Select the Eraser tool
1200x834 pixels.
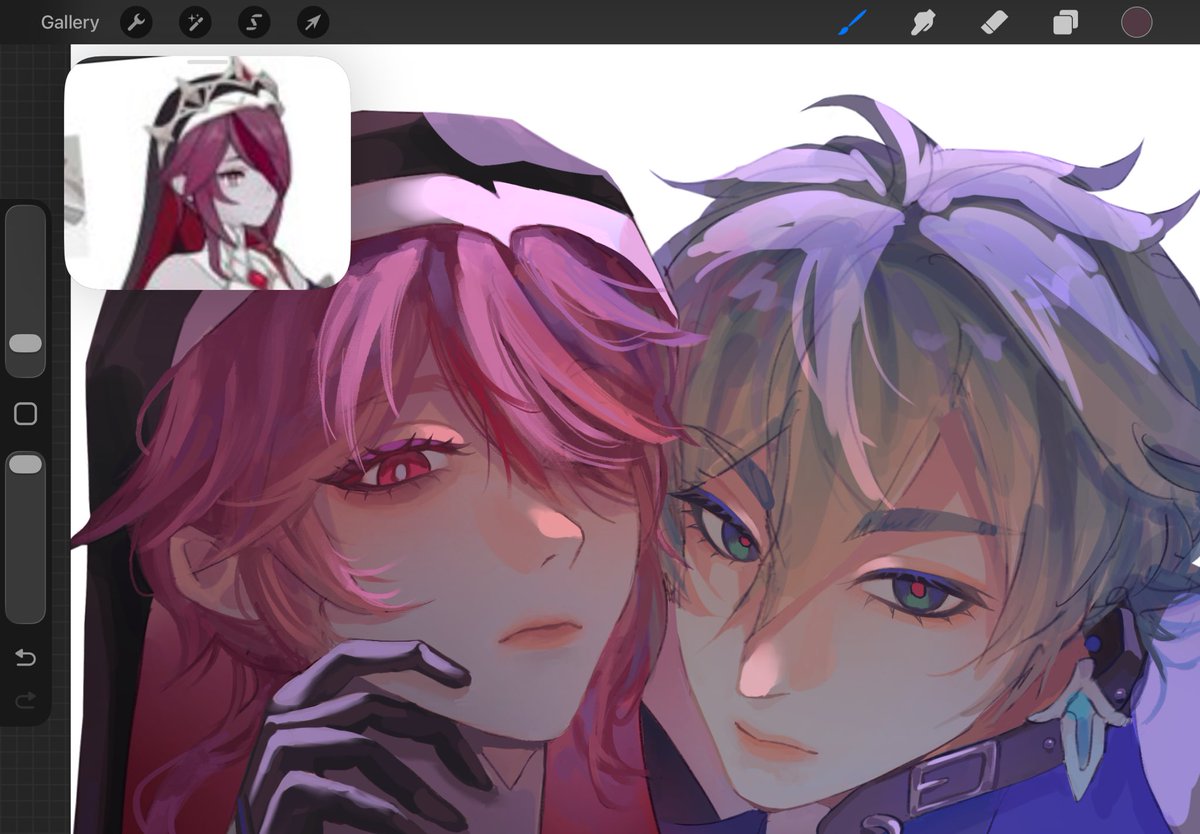pos(994,22)
